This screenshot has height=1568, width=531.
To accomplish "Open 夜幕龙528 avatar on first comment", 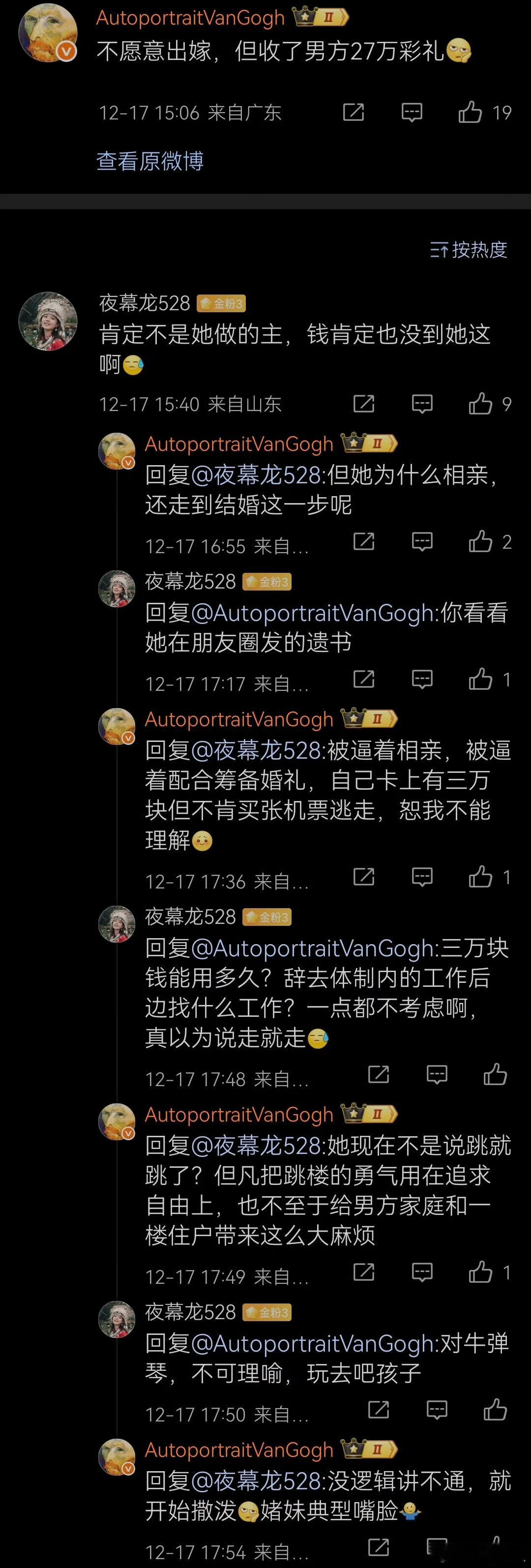I will [x=48, y=321].
